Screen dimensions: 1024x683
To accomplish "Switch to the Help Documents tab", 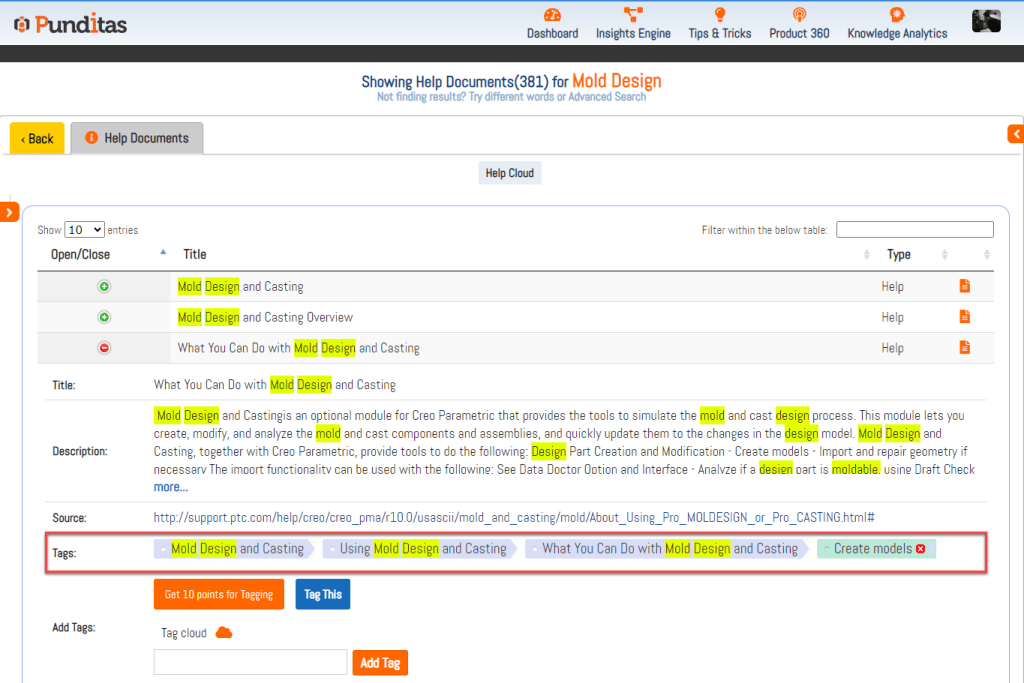I will coord(137,138).
